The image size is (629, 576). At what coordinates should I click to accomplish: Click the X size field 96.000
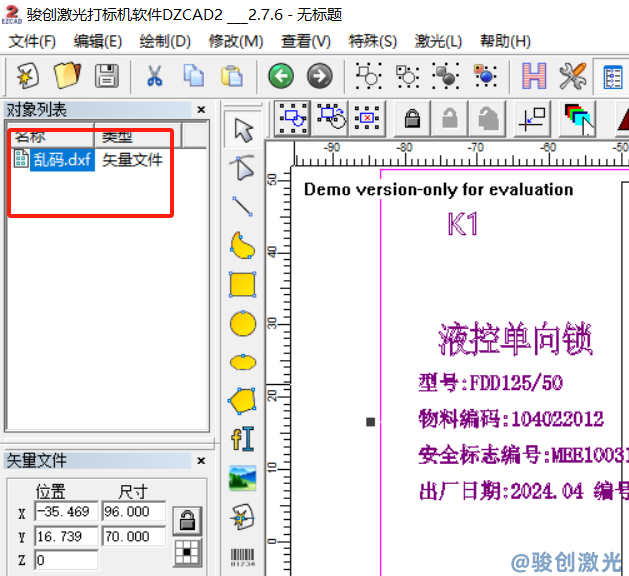point(134,511)
